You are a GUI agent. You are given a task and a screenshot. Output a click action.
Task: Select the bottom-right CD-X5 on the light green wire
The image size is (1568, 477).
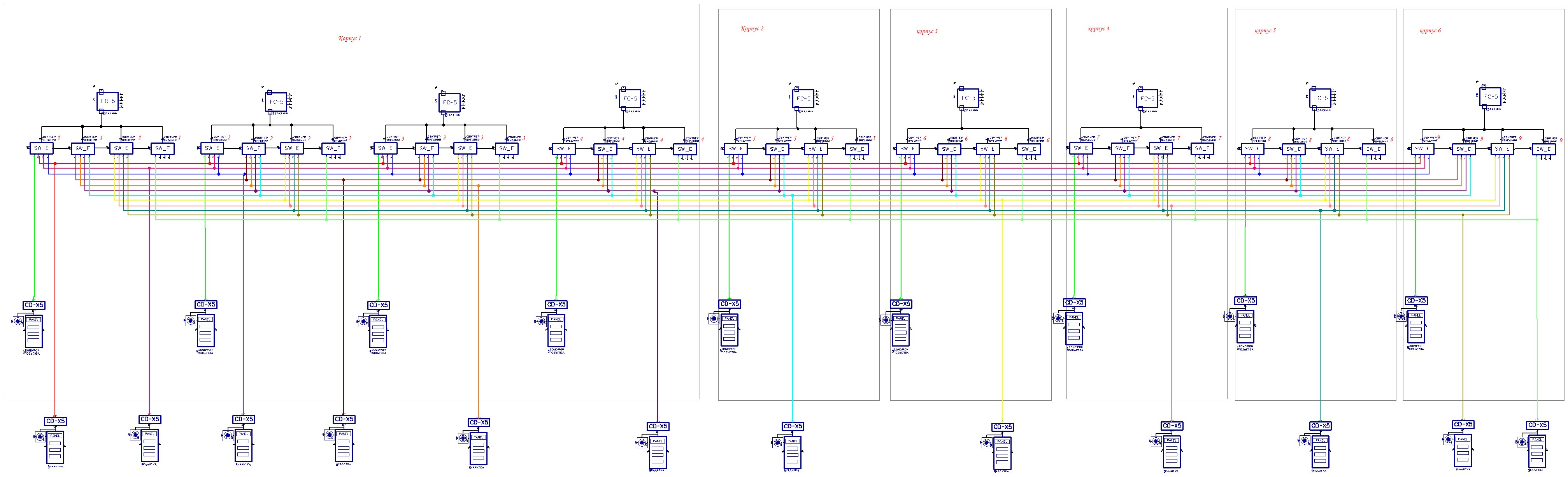(x=1537, y=425)
